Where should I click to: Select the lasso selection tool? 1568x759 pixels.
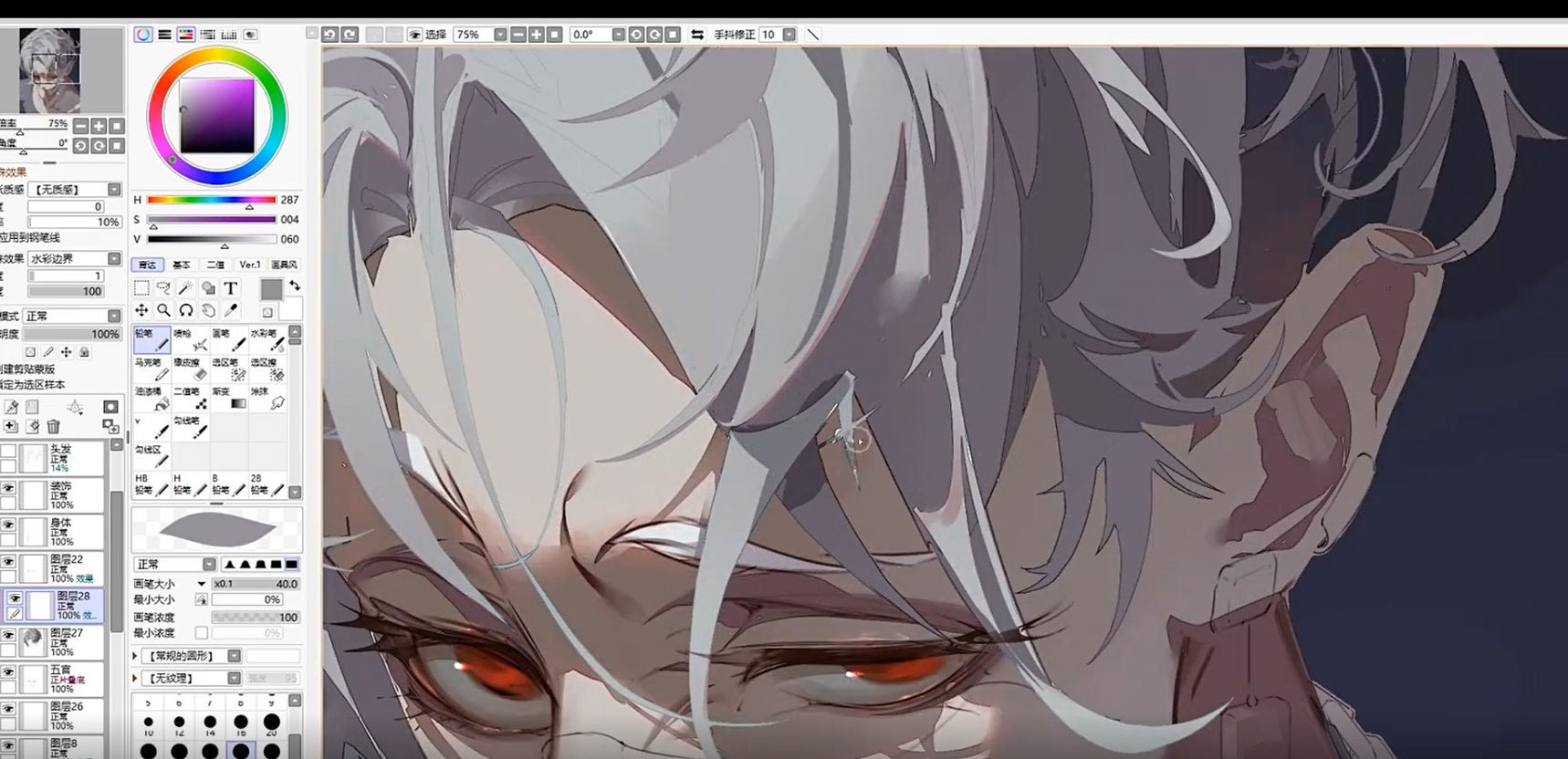pyautogui.click(x=163, y=288)
